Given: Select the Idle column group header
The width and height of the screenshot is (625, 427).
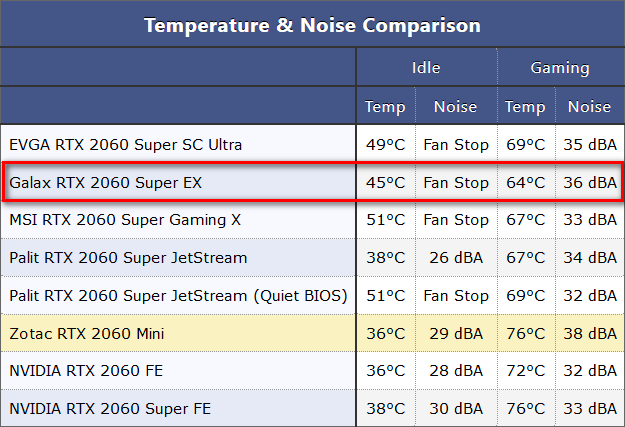Looking at the screenshot, I should click(426, 68).
